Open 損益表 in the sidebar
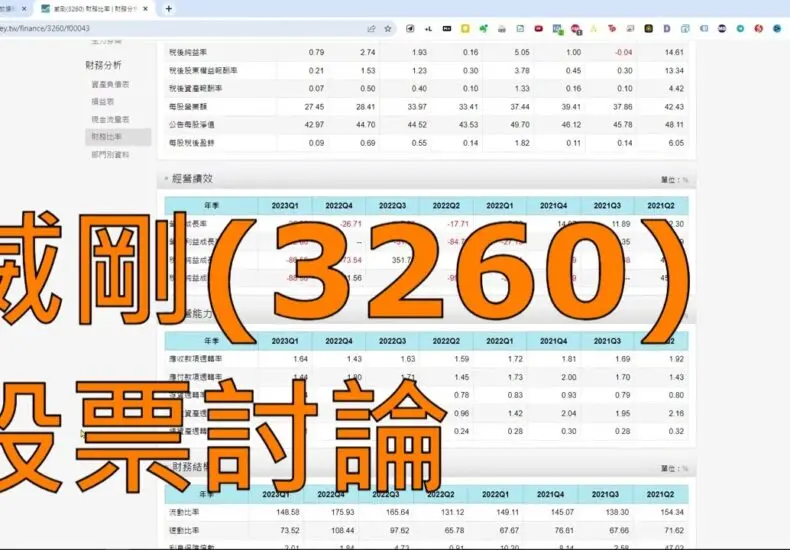This screenshot has width=790, height=550. 102,101
